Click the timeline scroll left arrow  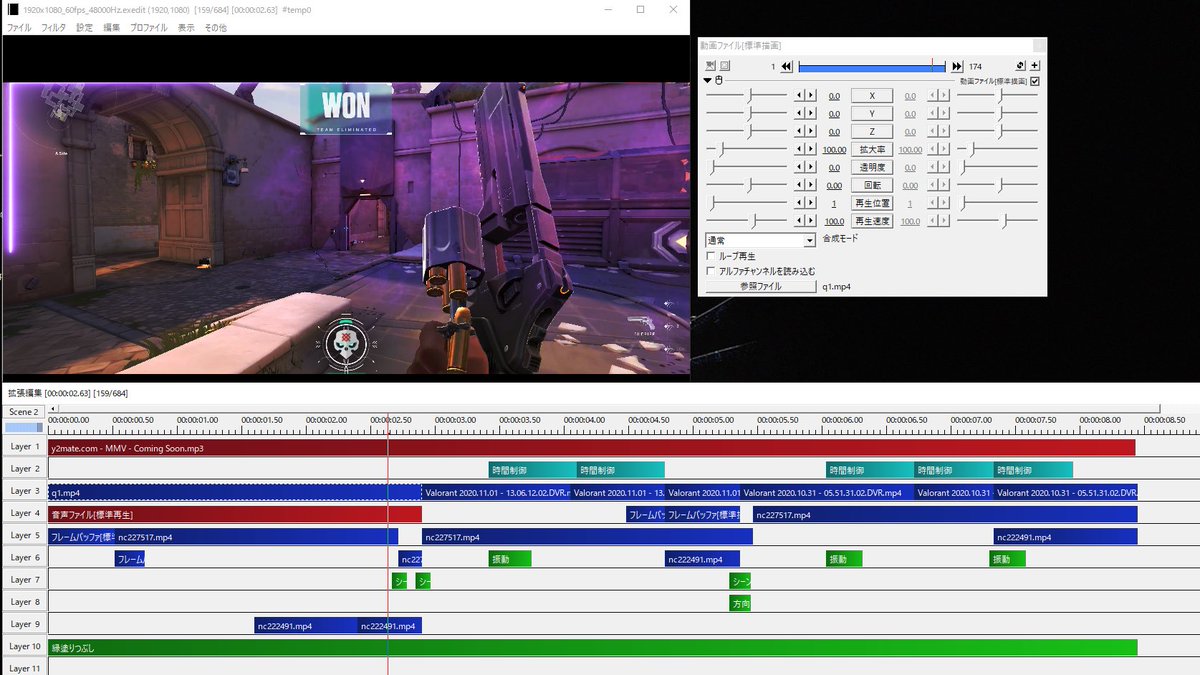tap(52, 408)
